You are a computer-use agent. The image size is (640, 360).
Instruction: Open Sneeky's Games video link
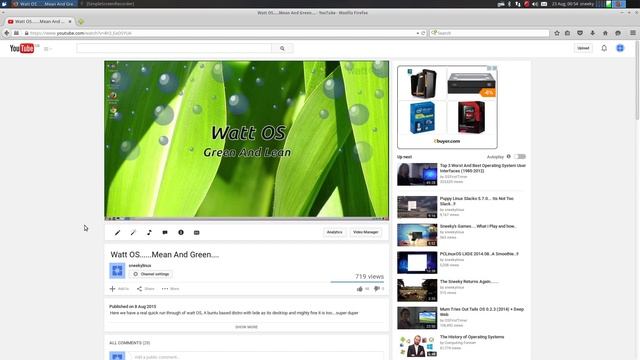click(478, 226)
